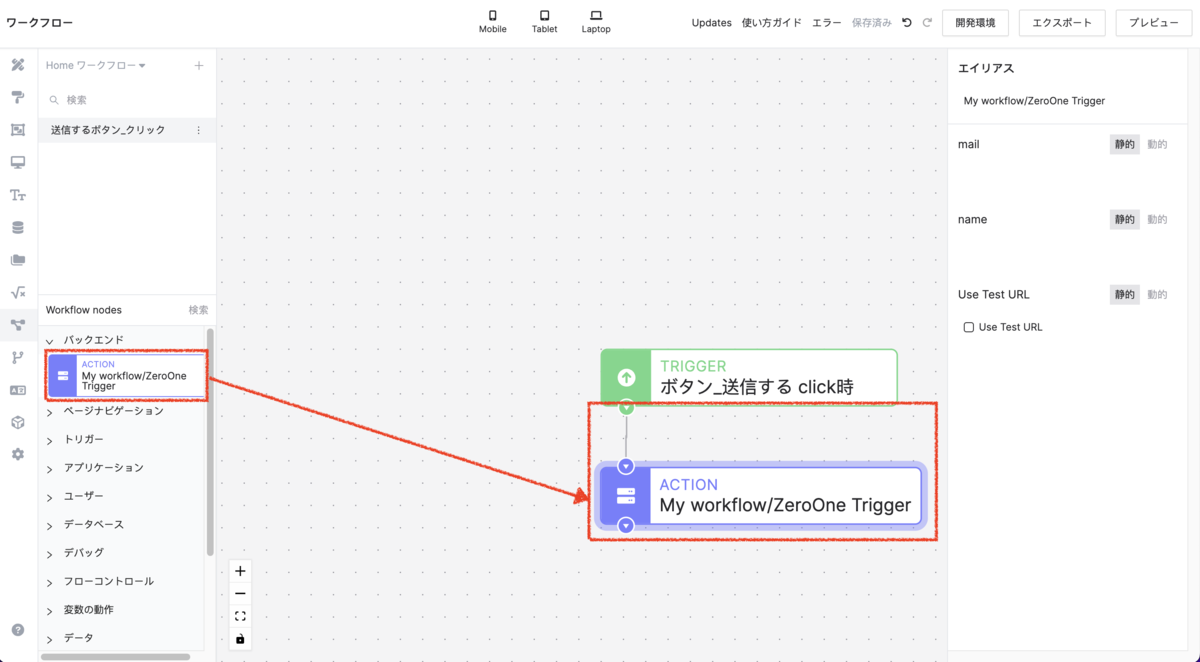Click the node list vertical scrollbar
Screen dimensions: 1200x662
pyautogui.click(x=210, y=441)
